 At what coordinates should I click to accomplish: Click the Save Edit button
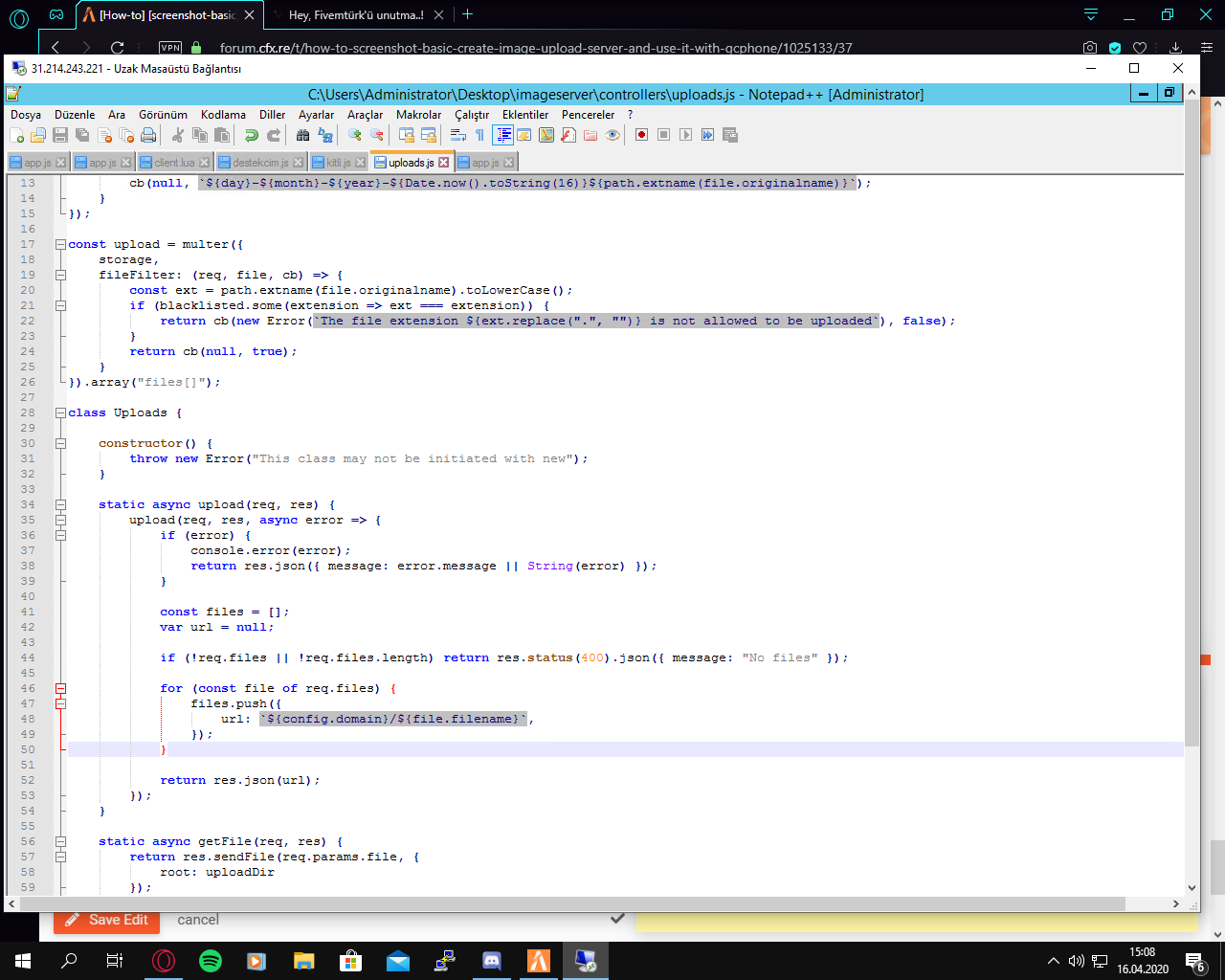pos(107,920)
